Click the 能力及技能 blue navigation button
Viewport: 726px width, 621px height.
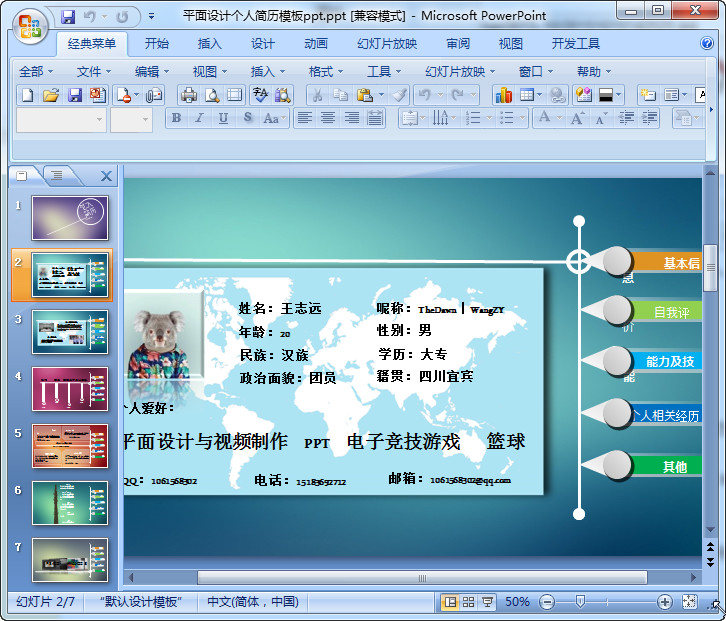coord(665,361)
